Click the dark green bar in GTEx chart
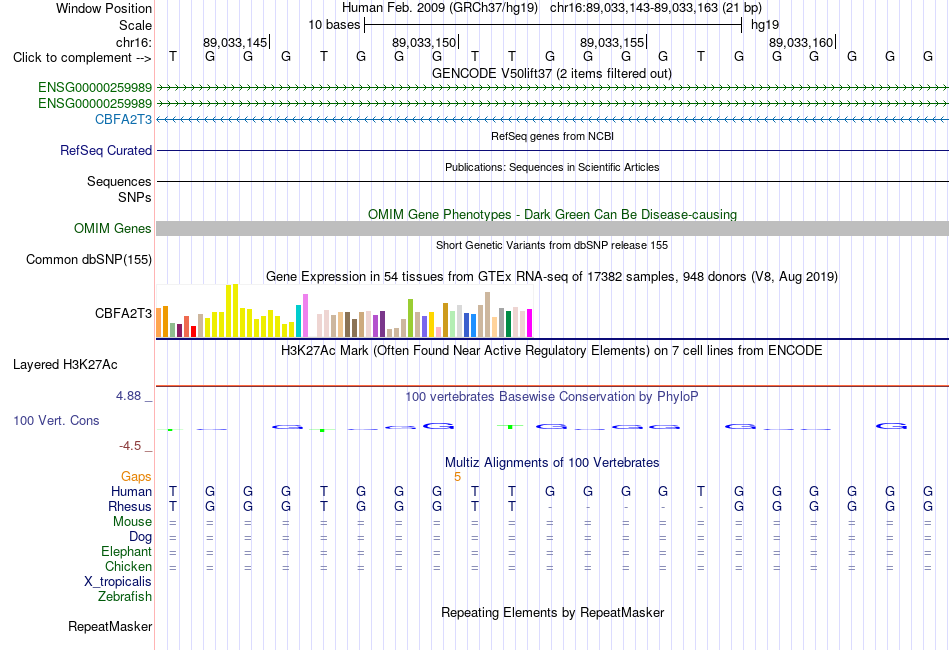 click(x=508, y=323)
